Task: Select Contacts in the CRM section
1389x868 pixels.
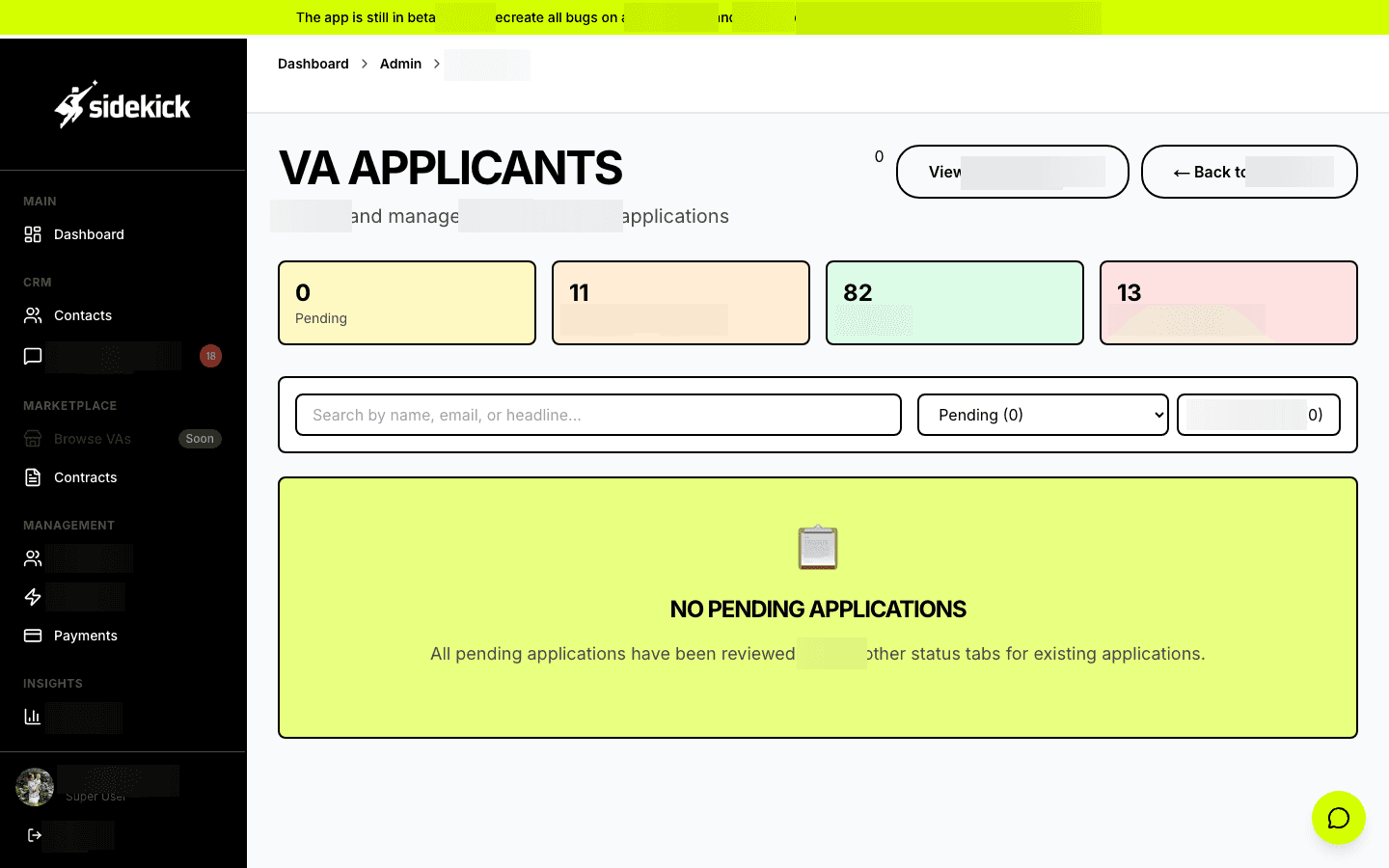Action: pos(82,315)
